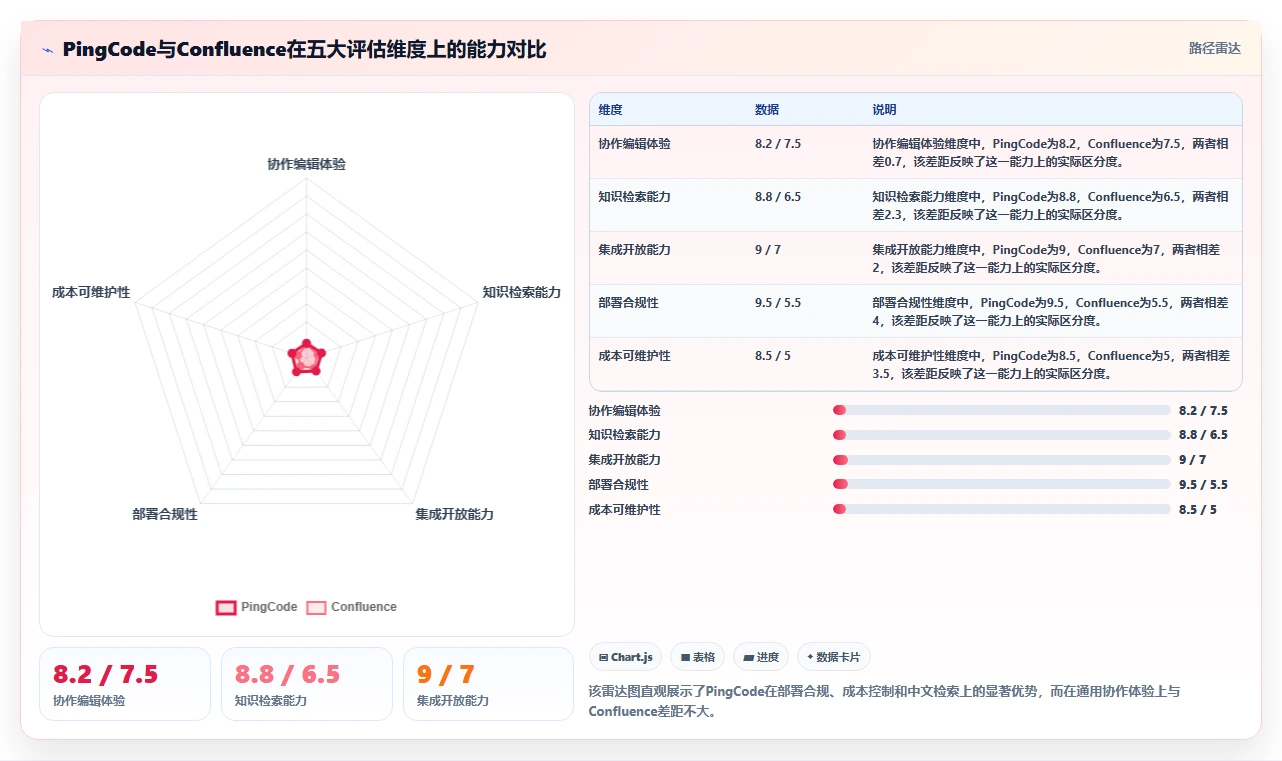Click the radar axis label 知识检索能力
This screenshot has width=1282, height=761.
click(x=521, y=293)
